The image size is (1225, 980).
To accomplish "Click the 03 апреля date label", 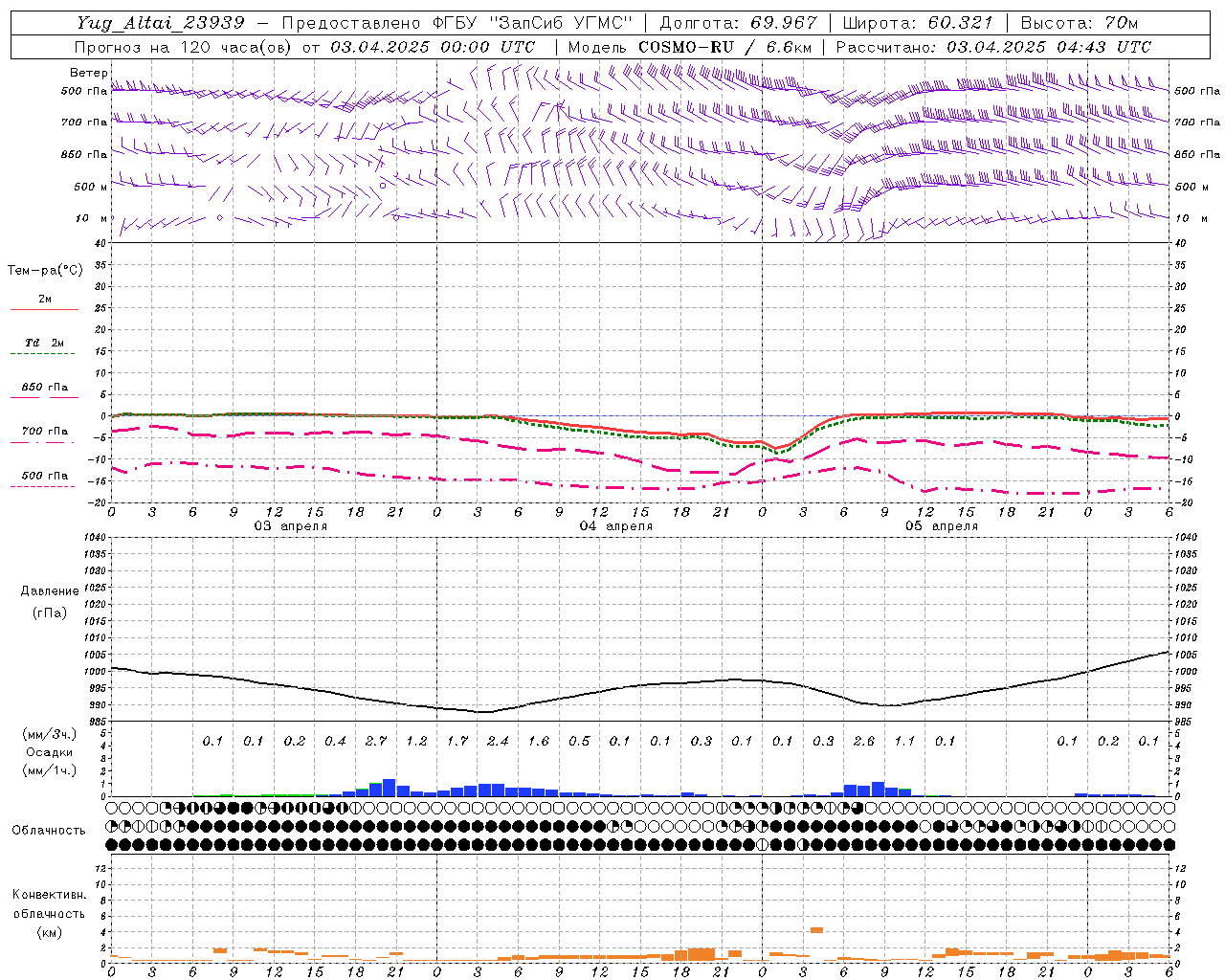I will 290,526.
